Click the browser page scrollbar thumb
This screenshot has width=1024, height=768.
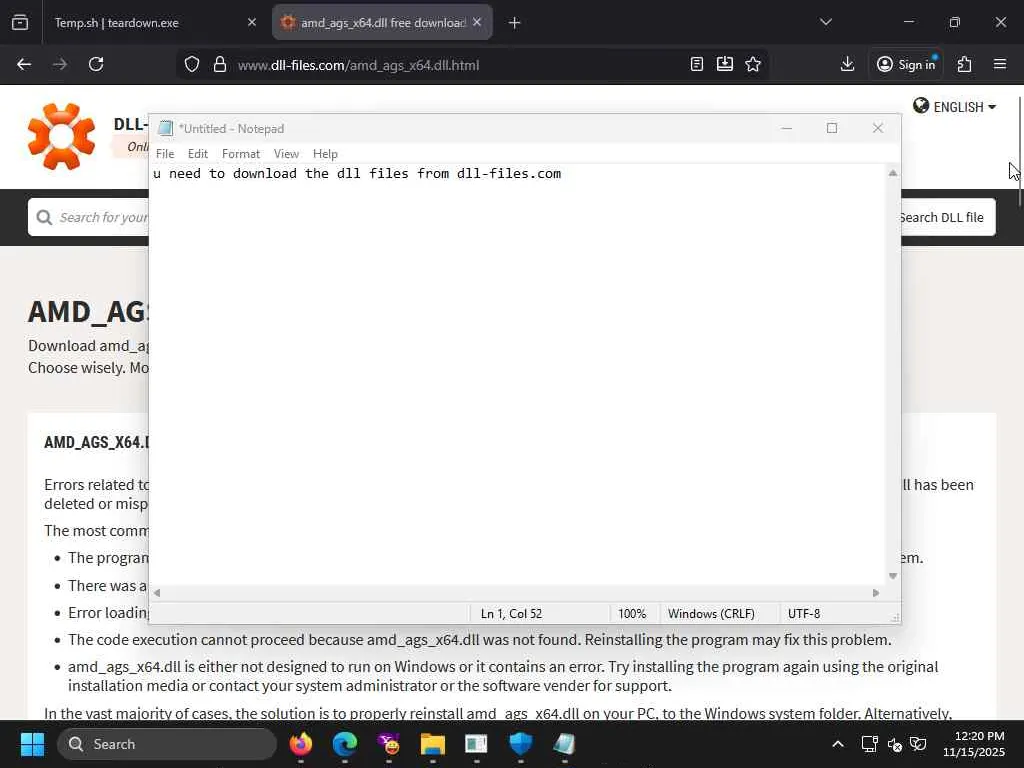1019,152
